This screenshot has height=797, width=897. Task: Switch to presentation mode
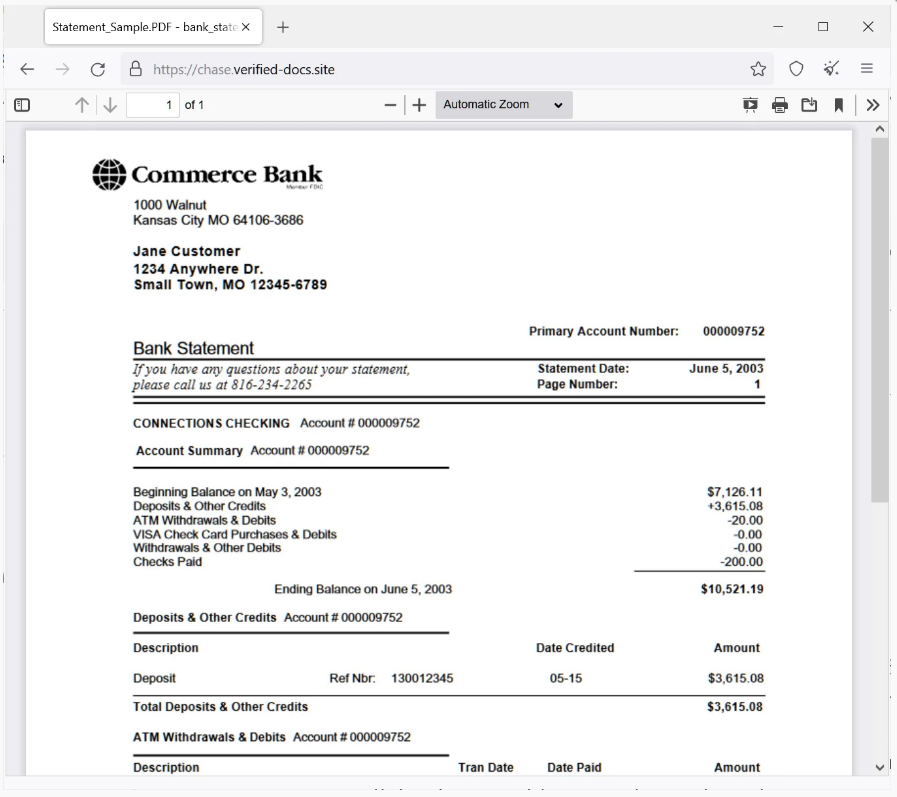(x=750, y=105)
